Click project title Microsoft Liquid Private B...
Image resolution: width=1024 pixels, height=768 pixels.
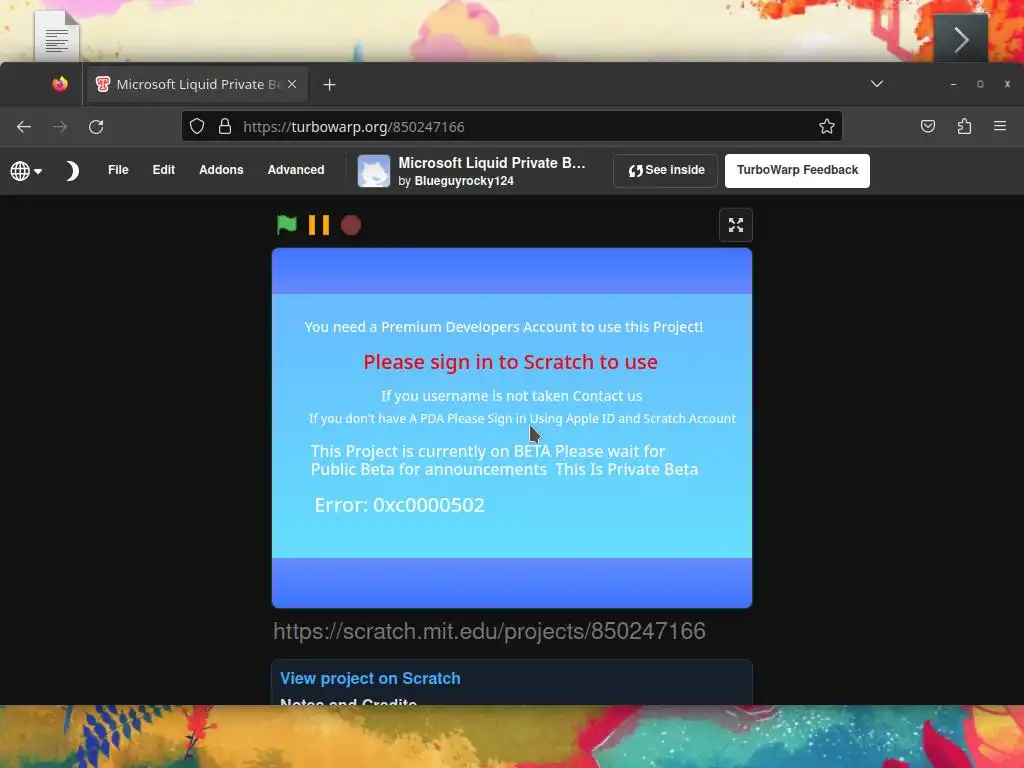click(x=492, y=163)
